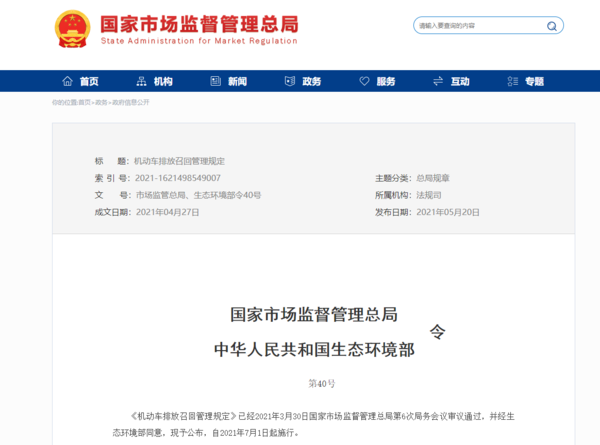Screen dimensions: 600x445
Task: Click the home icon beside 首页
Action: [x=67, y=81]
